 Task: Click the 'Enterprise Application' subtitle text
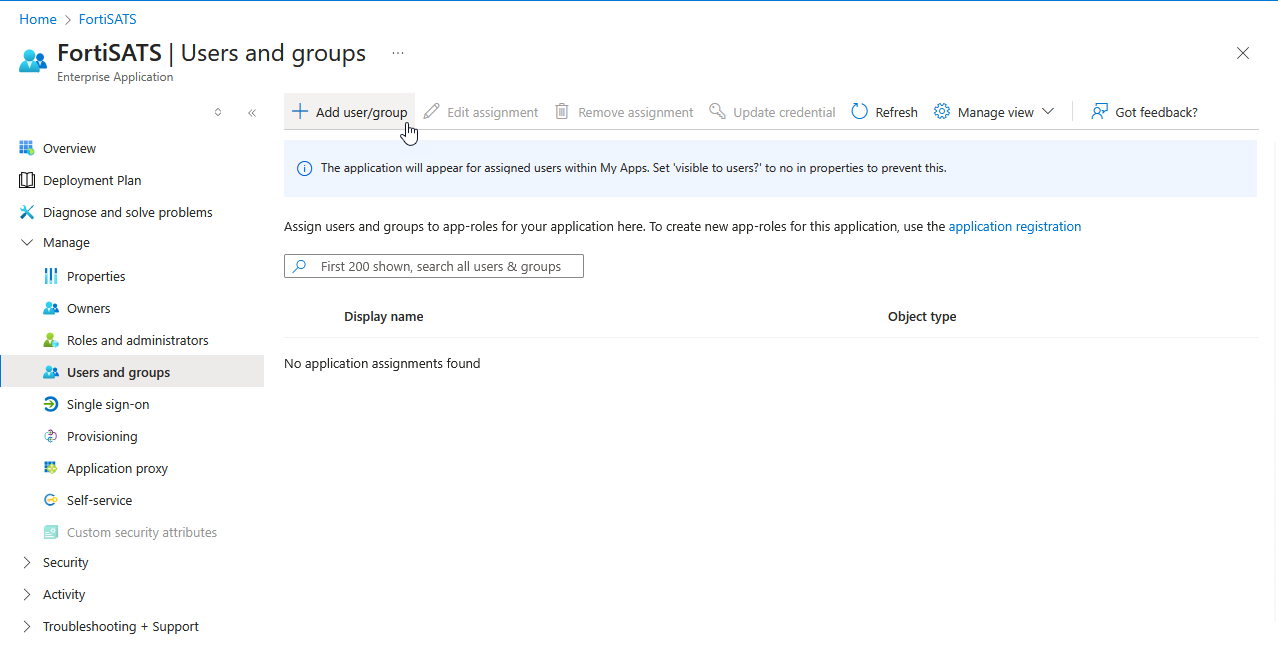[115, 77]
